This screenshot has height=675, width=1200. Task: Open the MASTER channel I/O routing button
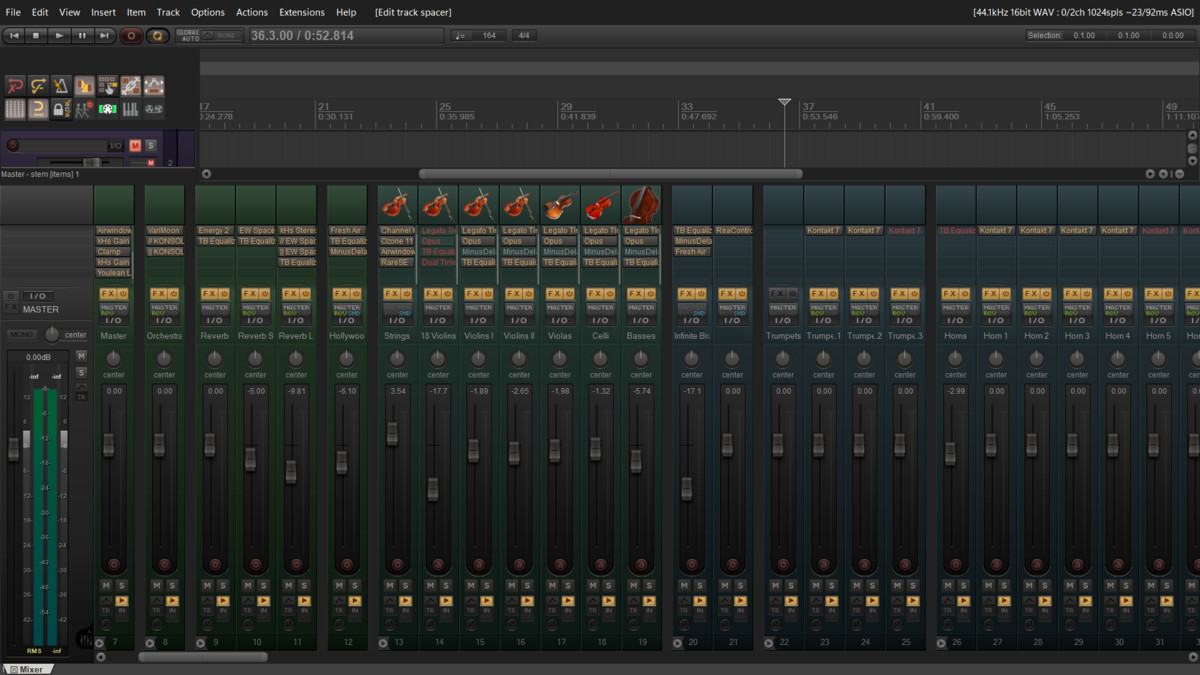click(x=38, y=296)
